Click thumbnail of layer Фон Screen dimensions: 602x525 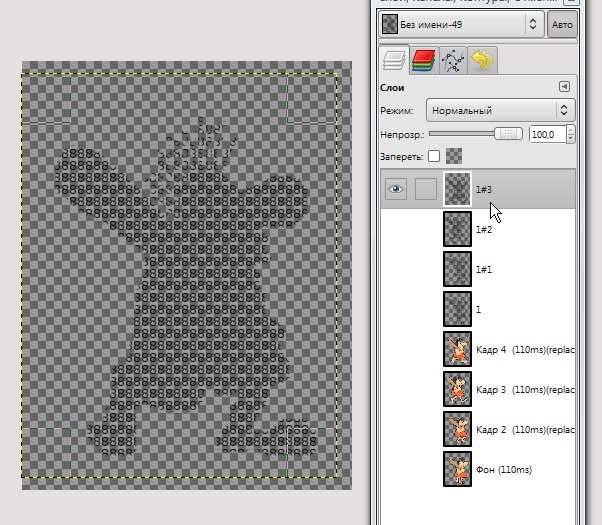tap(457, 469)
